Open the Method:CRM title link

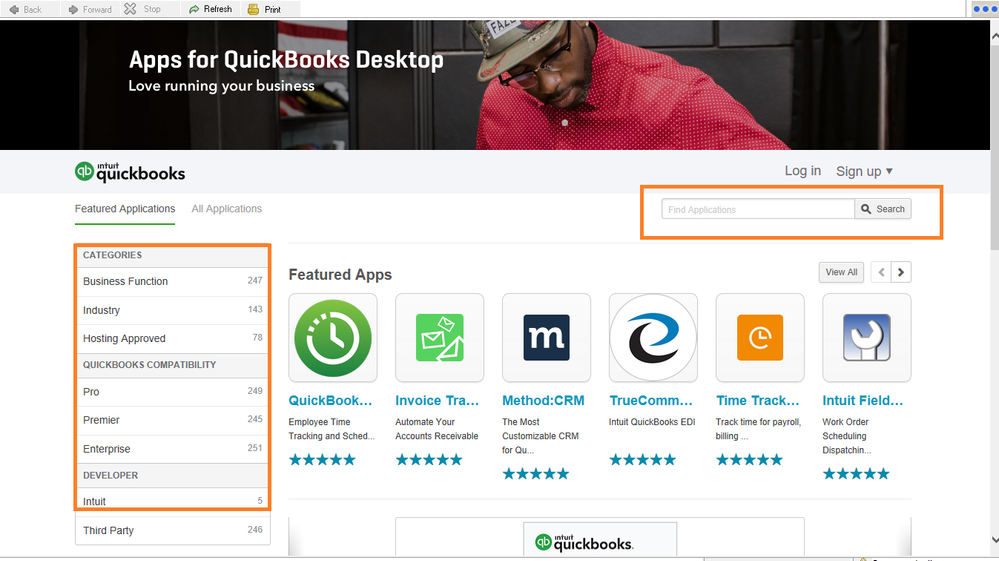pyautogui.click(x=543, y=401)
